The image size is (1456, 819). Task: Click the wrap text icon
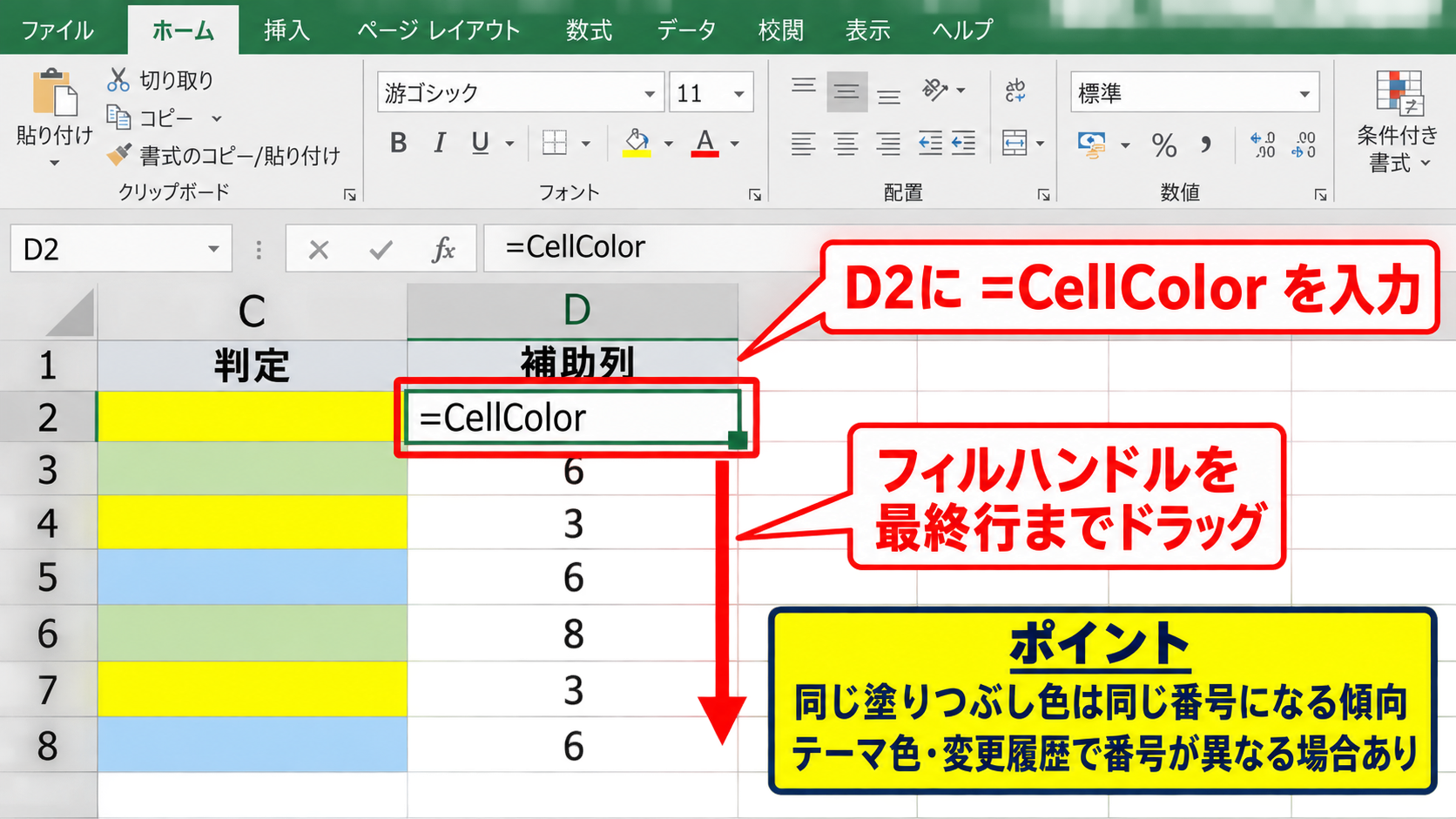[1015, 90]
